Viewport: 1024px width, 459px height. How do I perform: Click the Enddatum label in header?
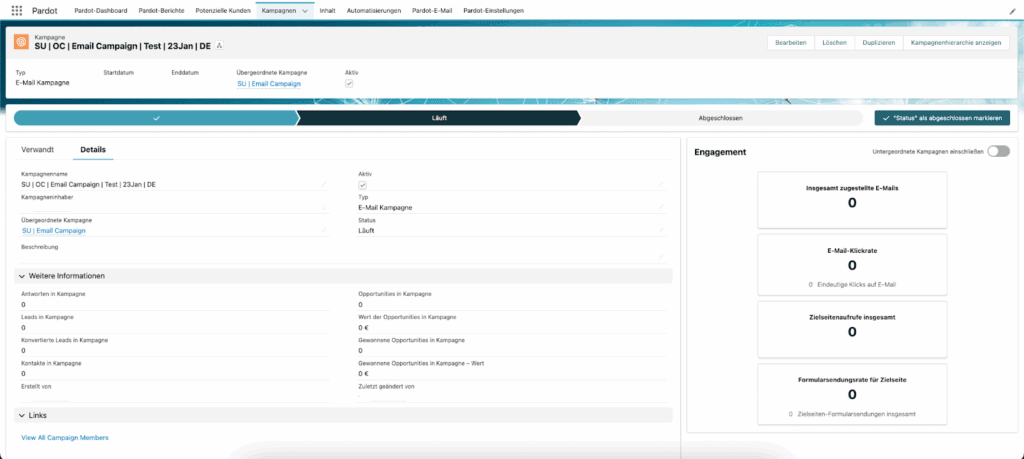[185, 72]
